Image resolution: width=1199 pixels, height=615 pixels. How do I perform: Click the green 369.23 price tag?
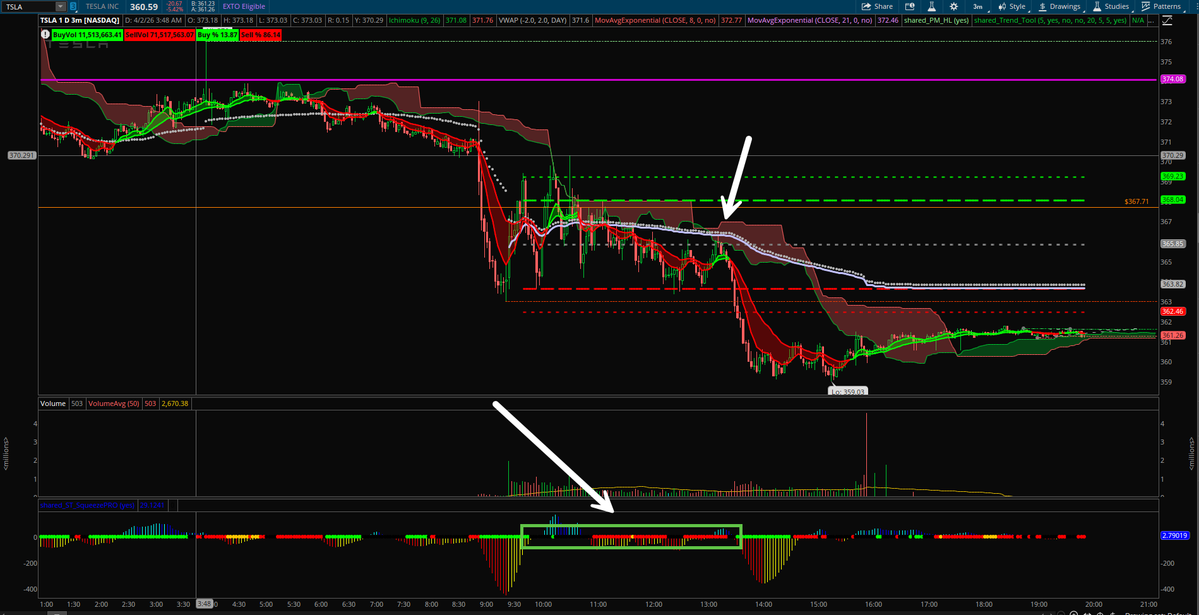1172,176
